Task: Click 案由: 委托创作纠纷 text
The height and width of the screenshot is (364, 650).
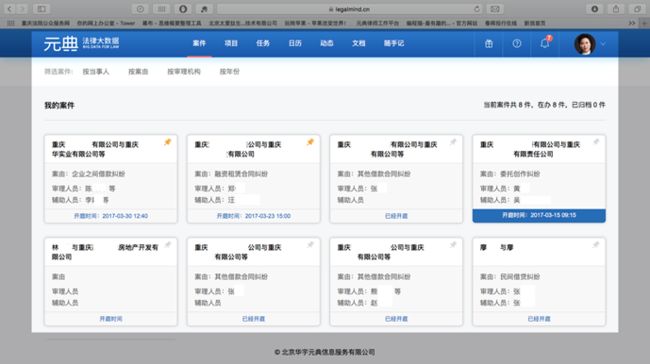Action: tap(510, 174)
